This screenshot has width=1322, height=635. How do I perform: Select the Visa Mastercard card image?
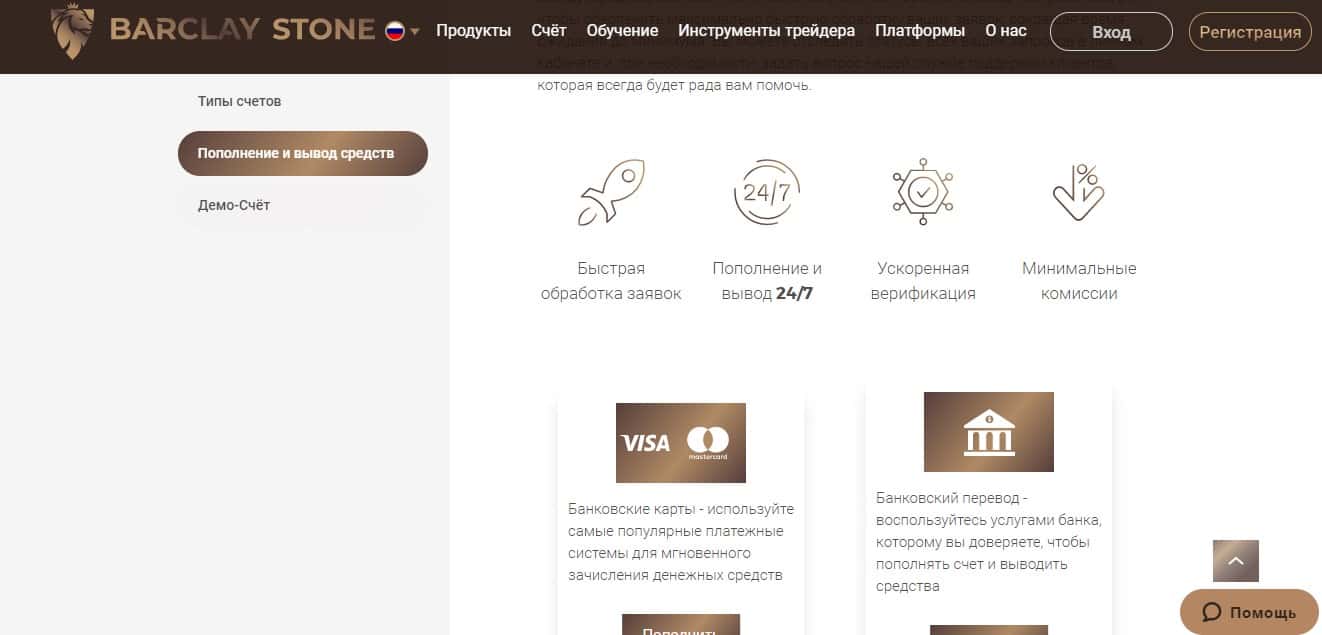pos(681,443)
